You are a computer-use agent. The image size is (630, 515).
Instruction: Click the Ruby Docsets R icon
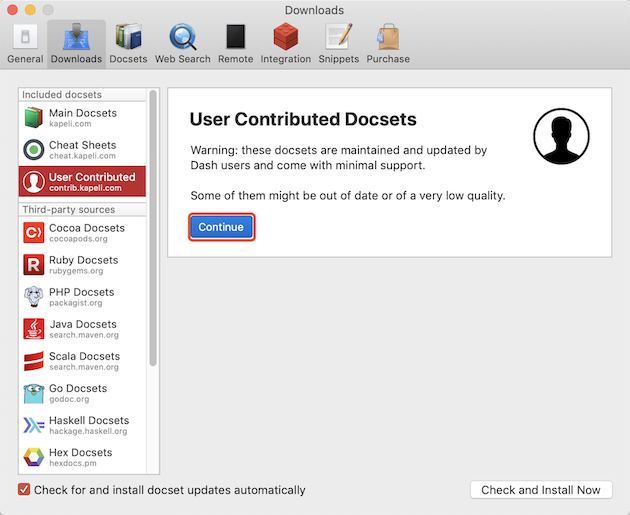[x=34, y=265]
